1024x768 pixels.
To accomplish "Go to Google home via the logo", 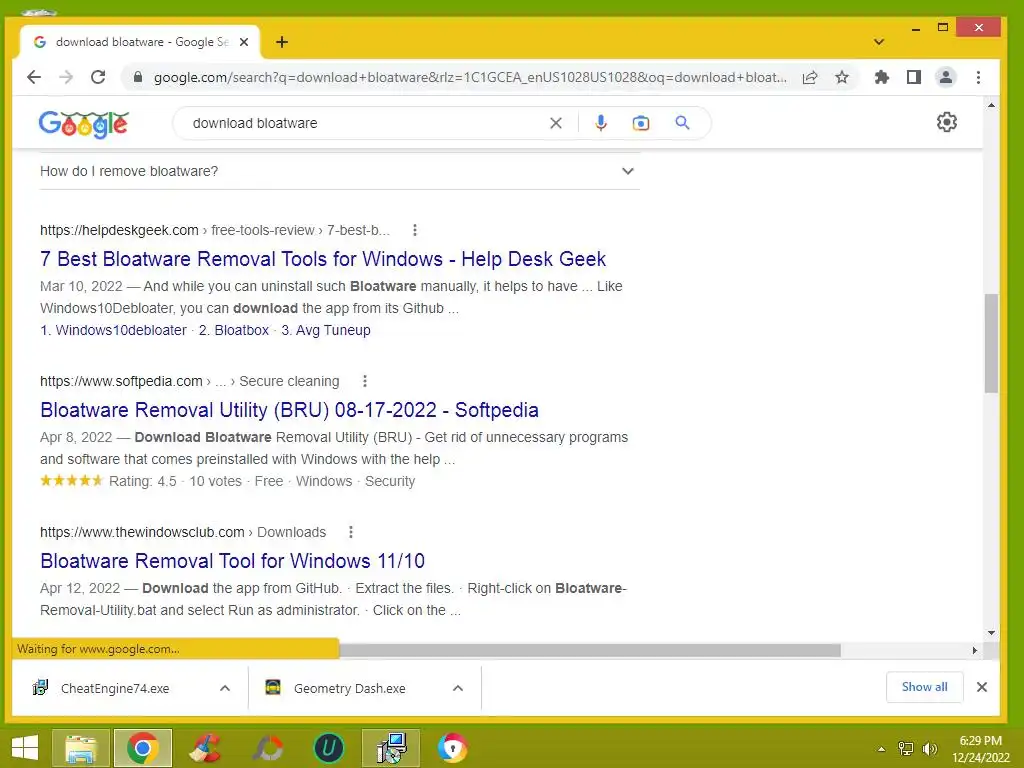I will [x=84, y=123].
